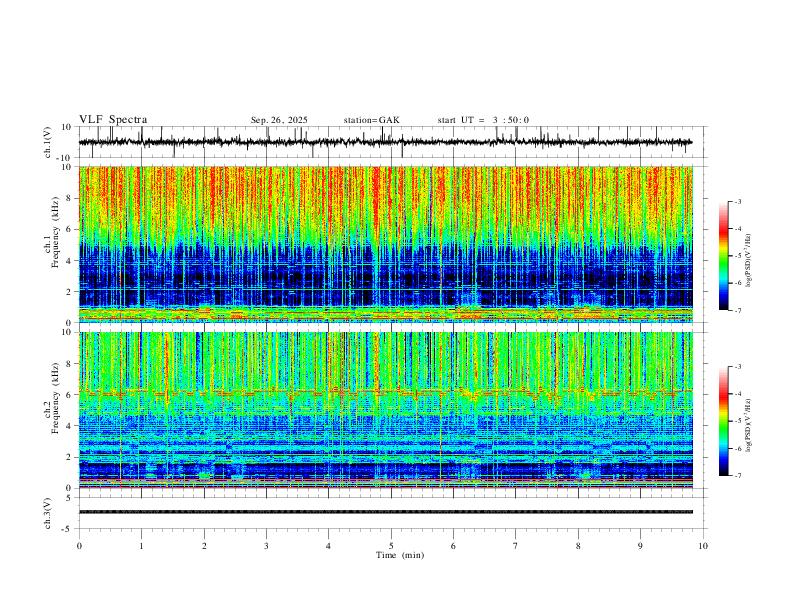
Task: Click the ch.1 voltage waveform trace
Action: coord(385,142)
